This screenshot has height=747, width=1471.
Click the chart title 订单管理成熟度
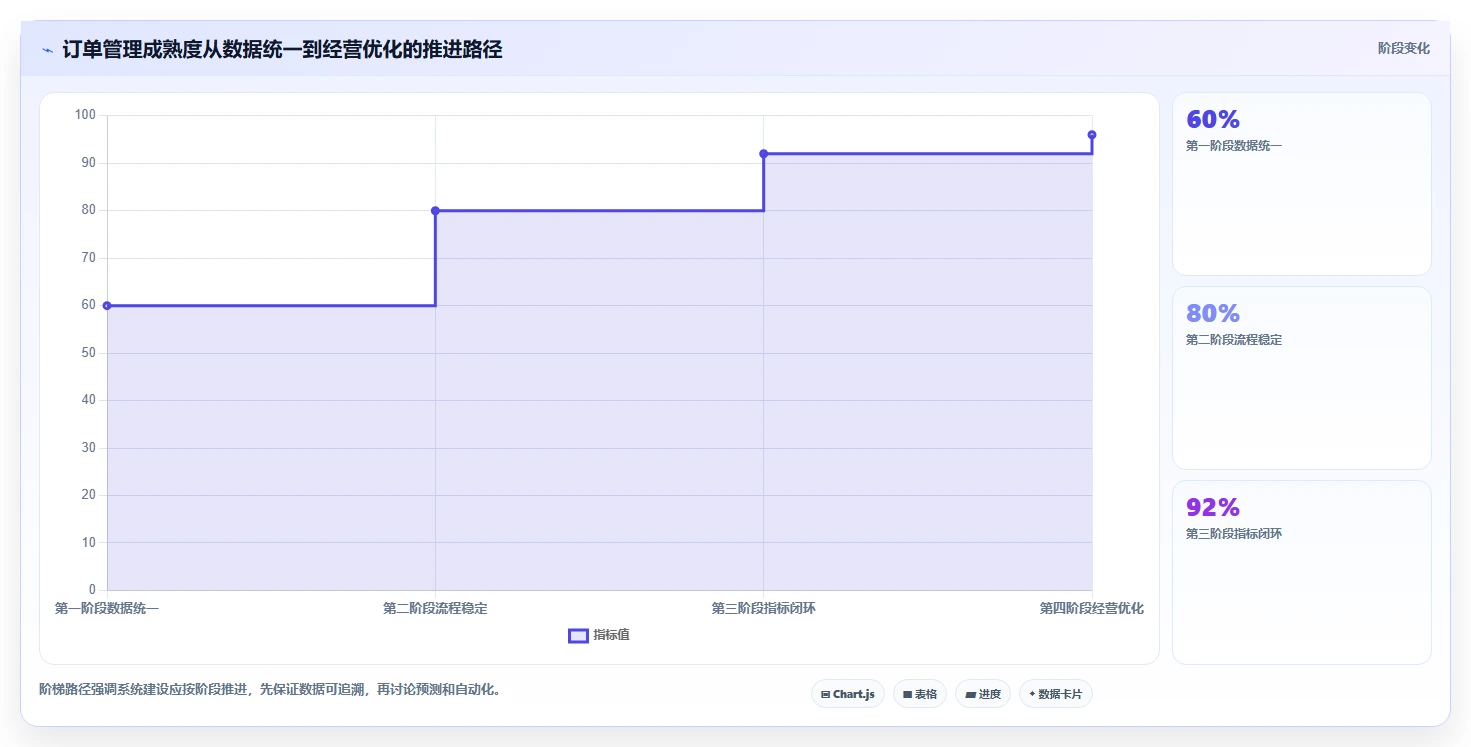click(281, 49)
